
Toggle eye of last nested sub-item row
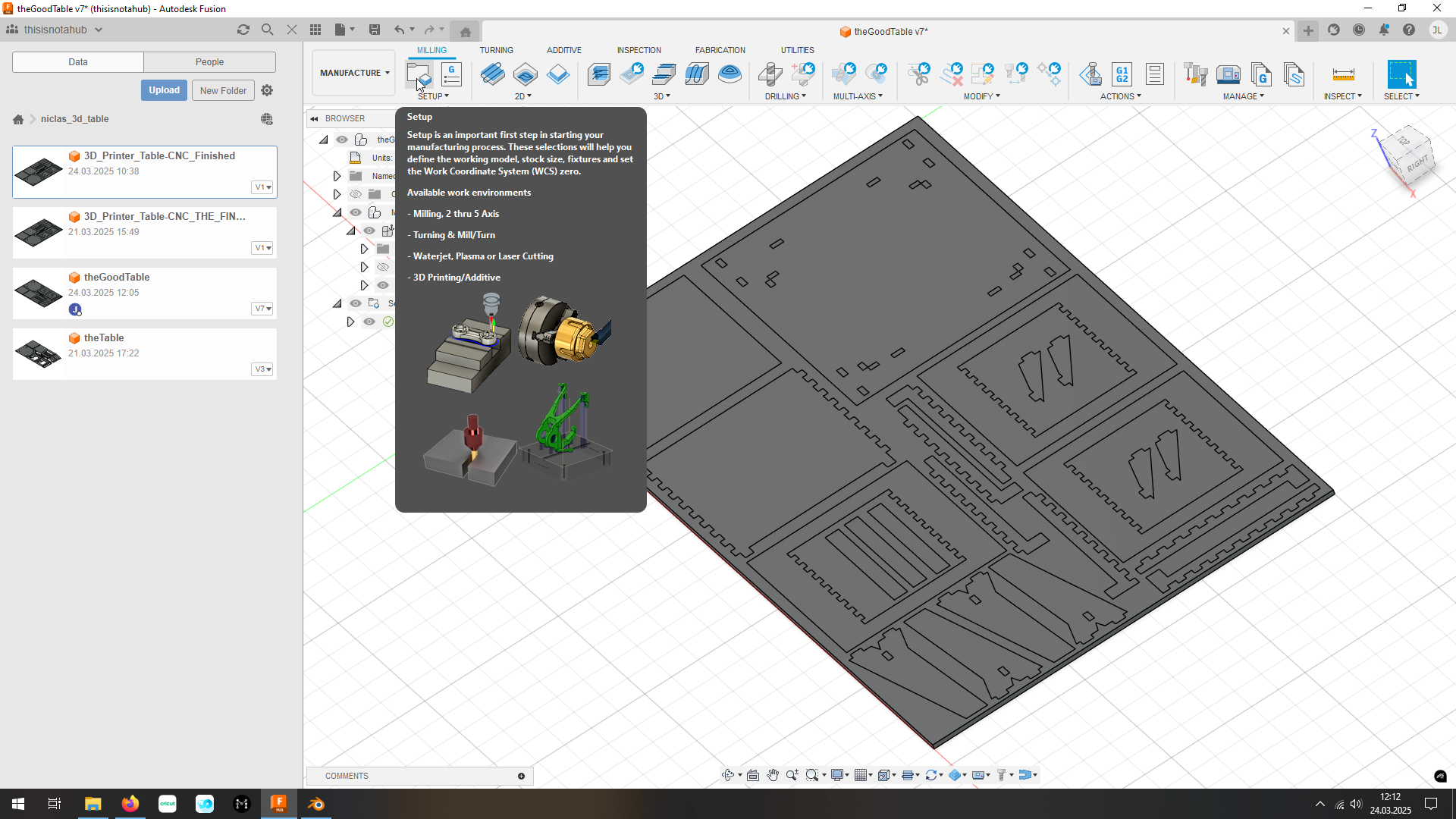click(383, 285)
